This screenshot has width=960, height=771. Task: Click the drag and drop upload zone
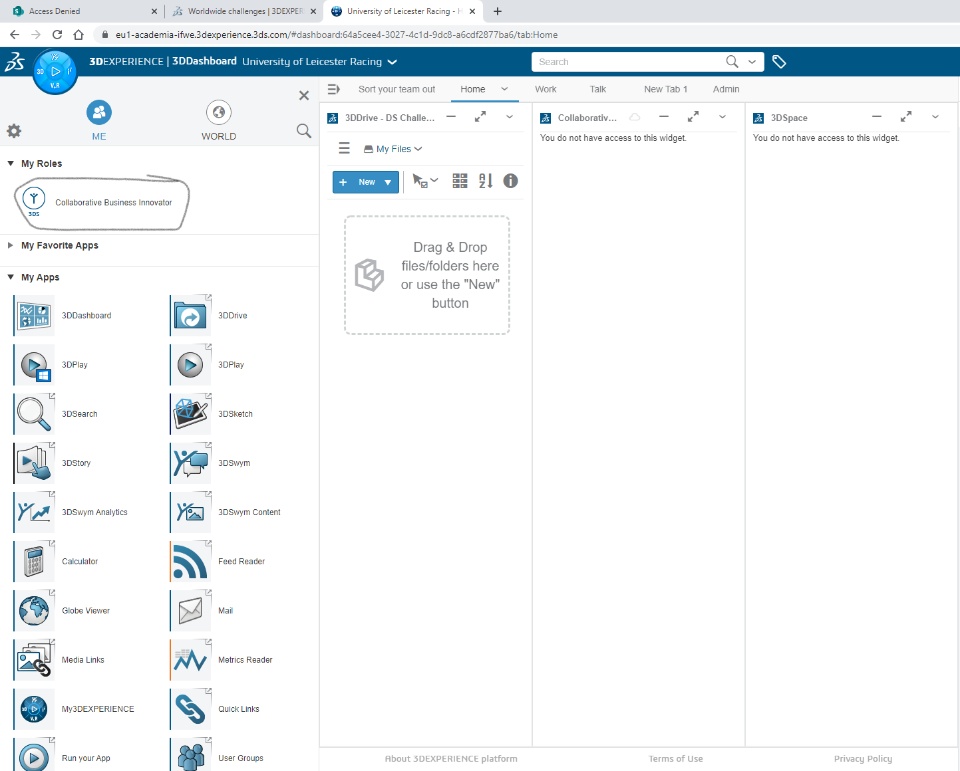(x=427, y=275)
